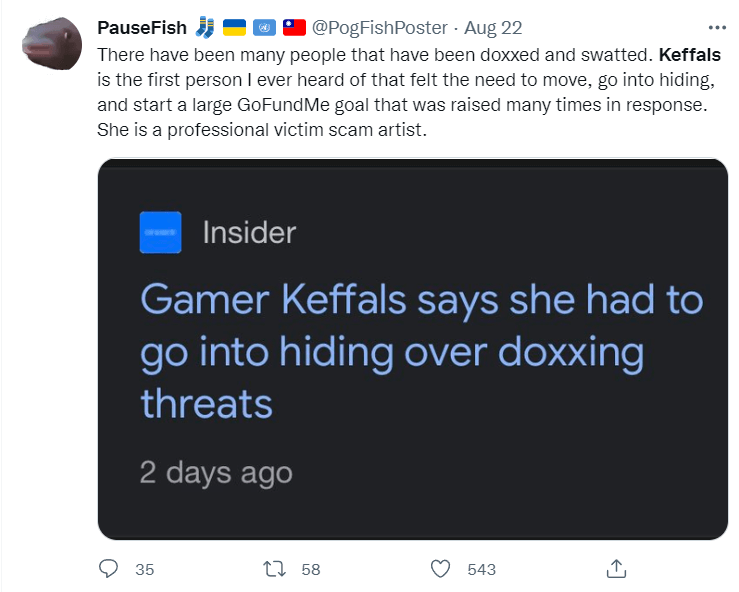This screenshot has width=739, height=592.
Task: Click the bold Keffals text in tweet
Action: click(x=690, y=55)
